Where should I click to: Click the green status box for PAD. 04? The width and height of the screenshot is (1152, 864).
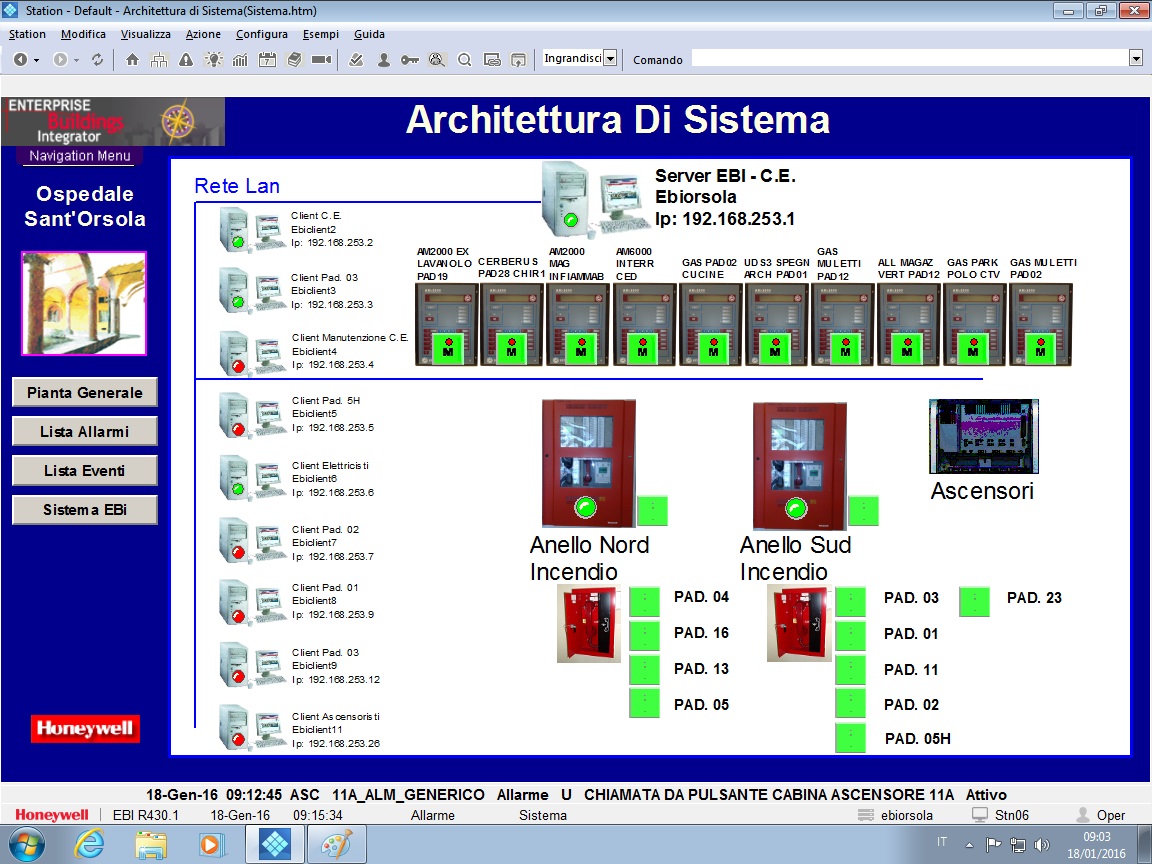point(644,599)
